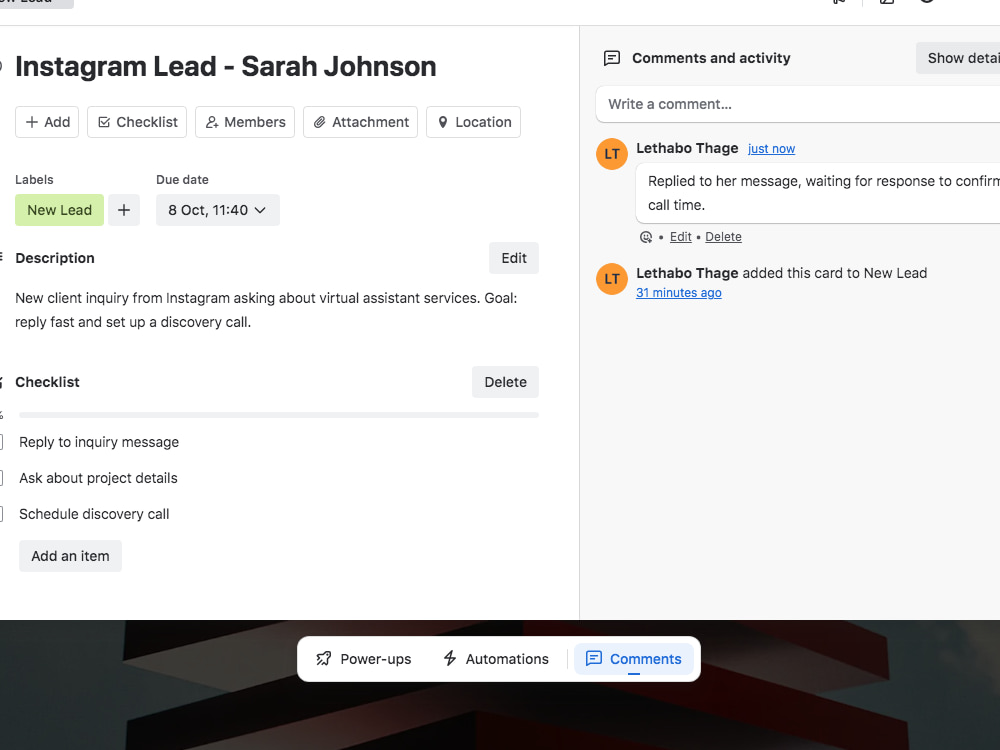Click the Attachment button

tap(360, 122)
